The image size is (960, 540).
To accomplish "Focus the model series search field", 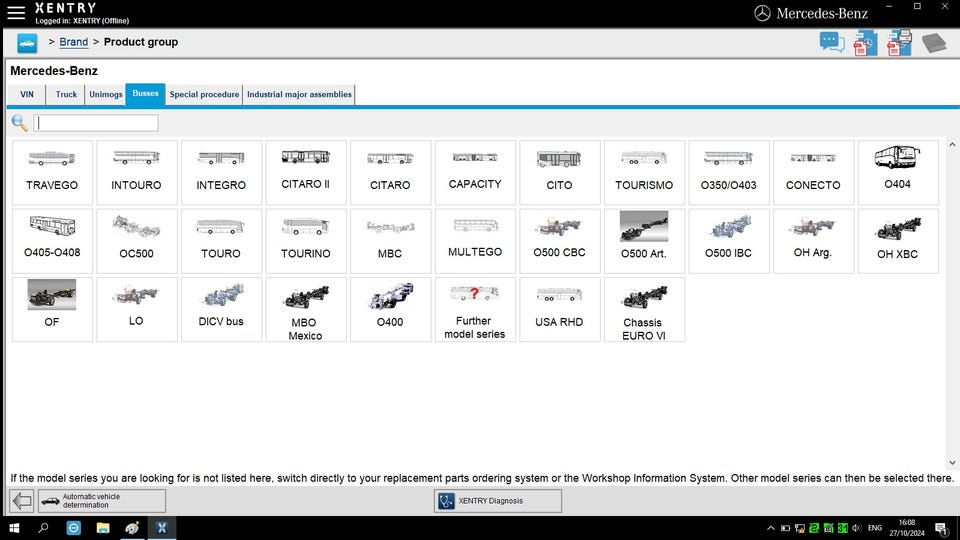I will 96,123.
